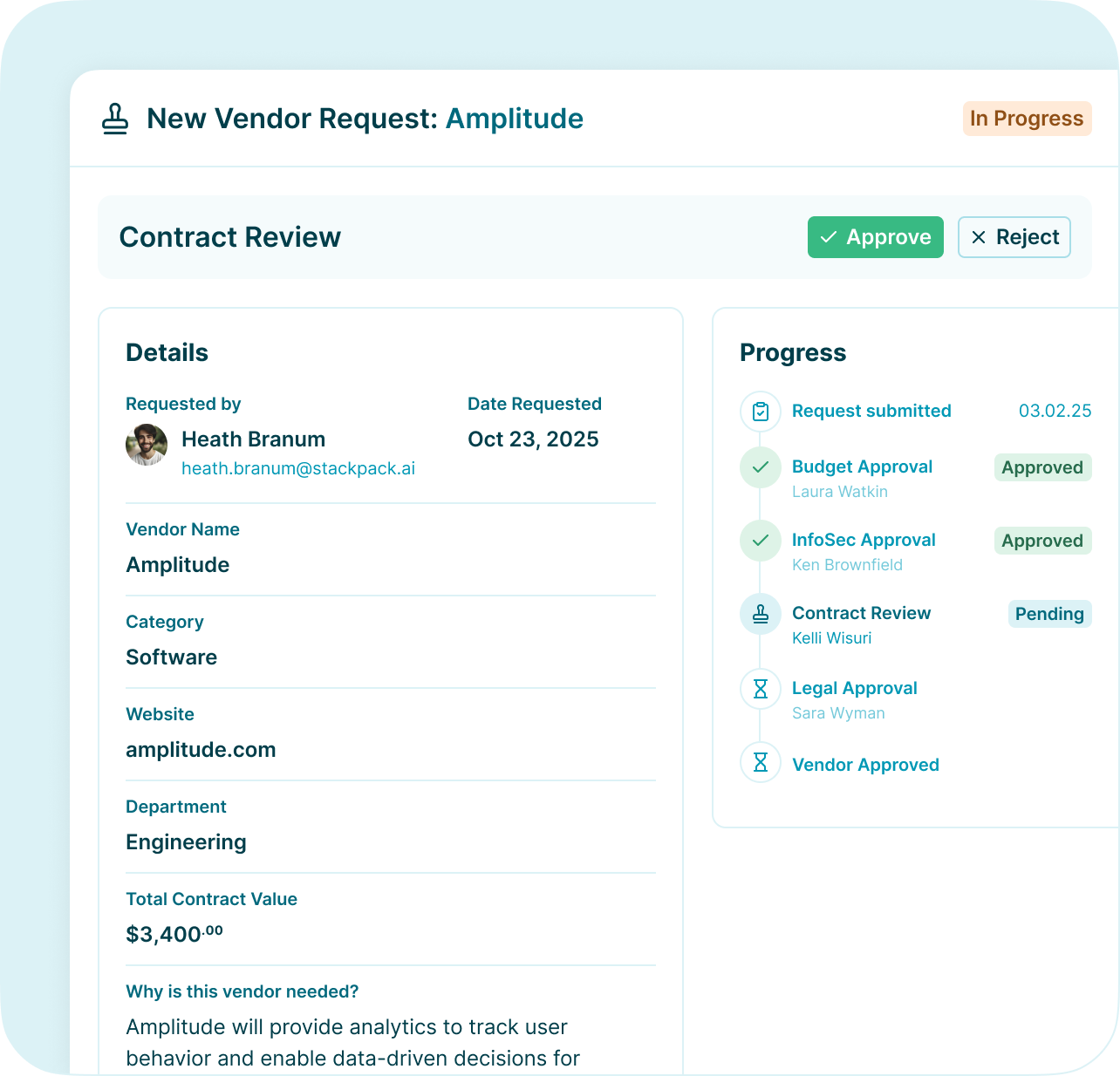This screenshot has height=1076, width=1120.
Task: Click the Category value Software
Action: coord(171,657)
